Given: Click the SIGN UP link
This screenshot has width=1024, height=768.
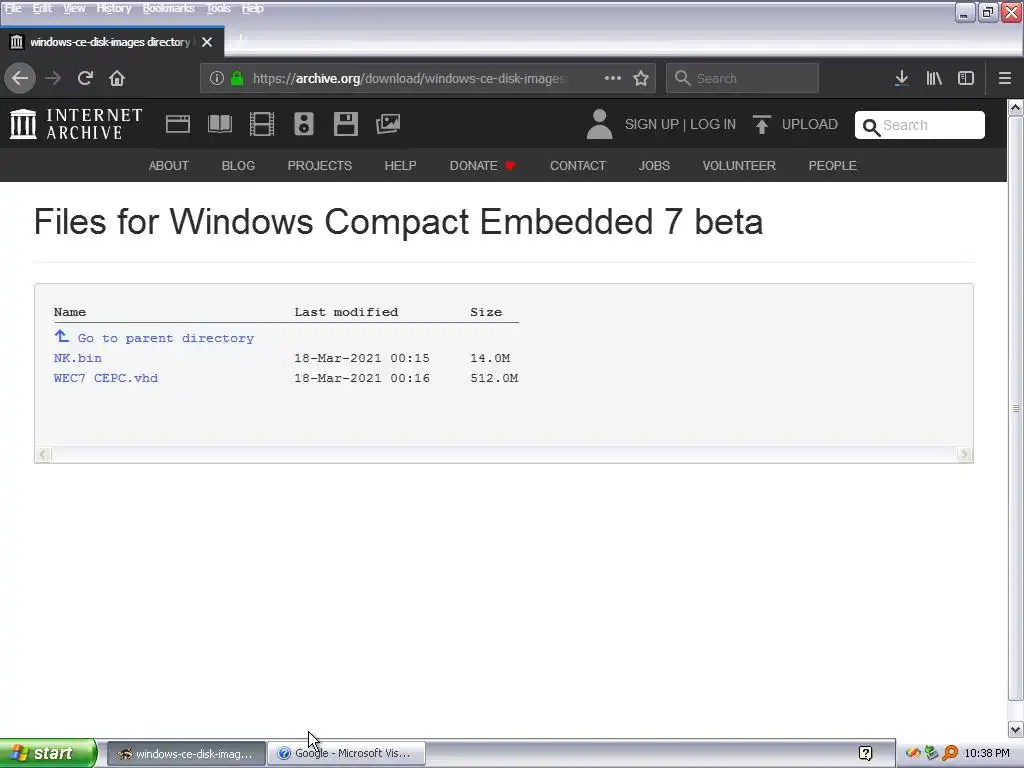Looking at the screenshot, I should coord(651,124).
